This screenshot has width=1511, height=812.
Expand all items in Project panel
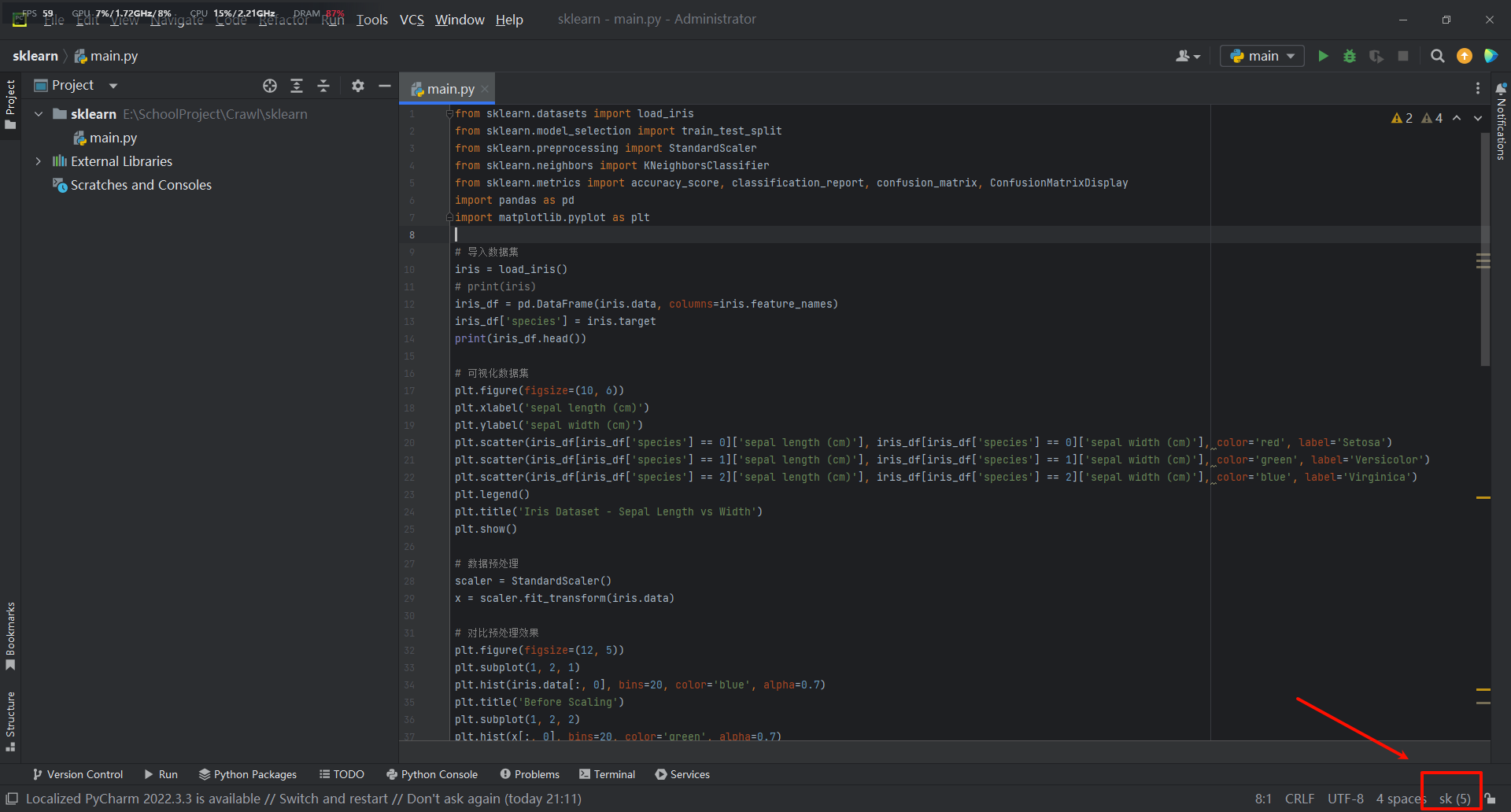coord(297,86)
